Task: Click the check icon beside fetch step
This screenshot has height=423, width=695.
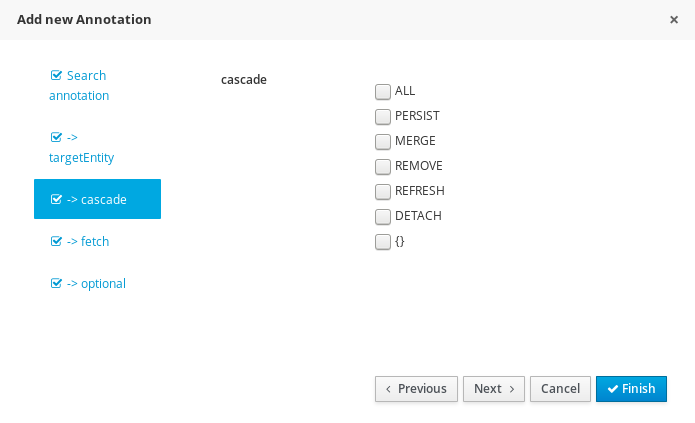Action: click(56, 241)
